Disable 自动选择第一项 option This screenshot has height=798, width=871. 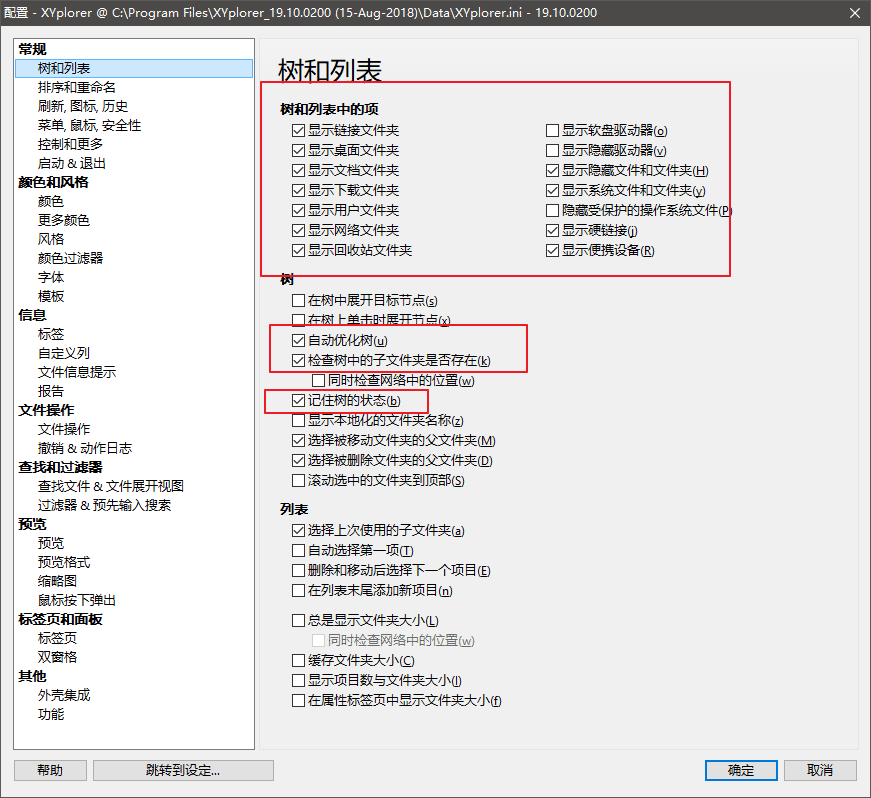click(297, 550)
